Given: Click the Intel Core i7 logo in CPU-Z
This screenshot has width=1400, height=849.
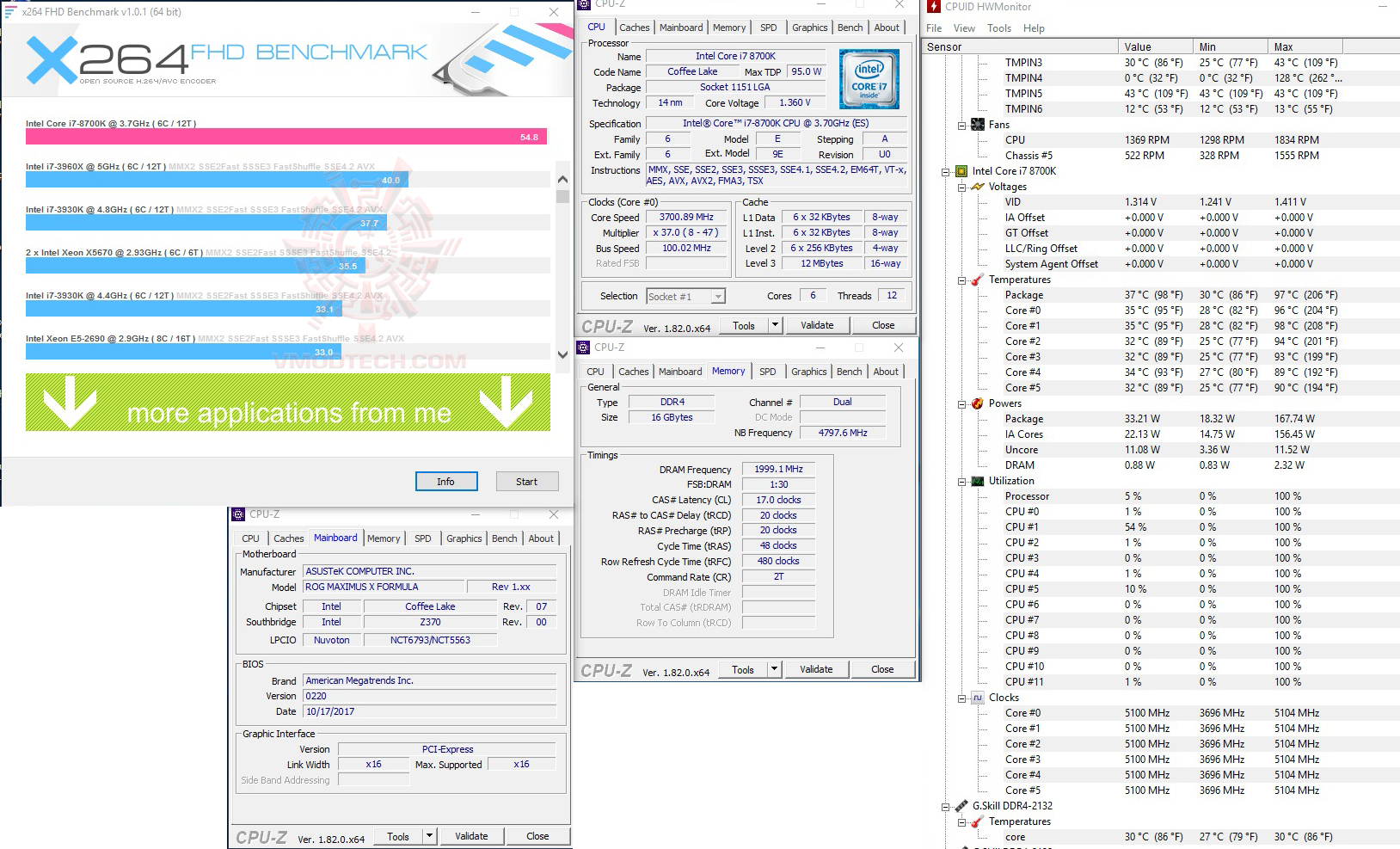Looking at the screenshot, I should pyautogui.click(x=869, y=79).
